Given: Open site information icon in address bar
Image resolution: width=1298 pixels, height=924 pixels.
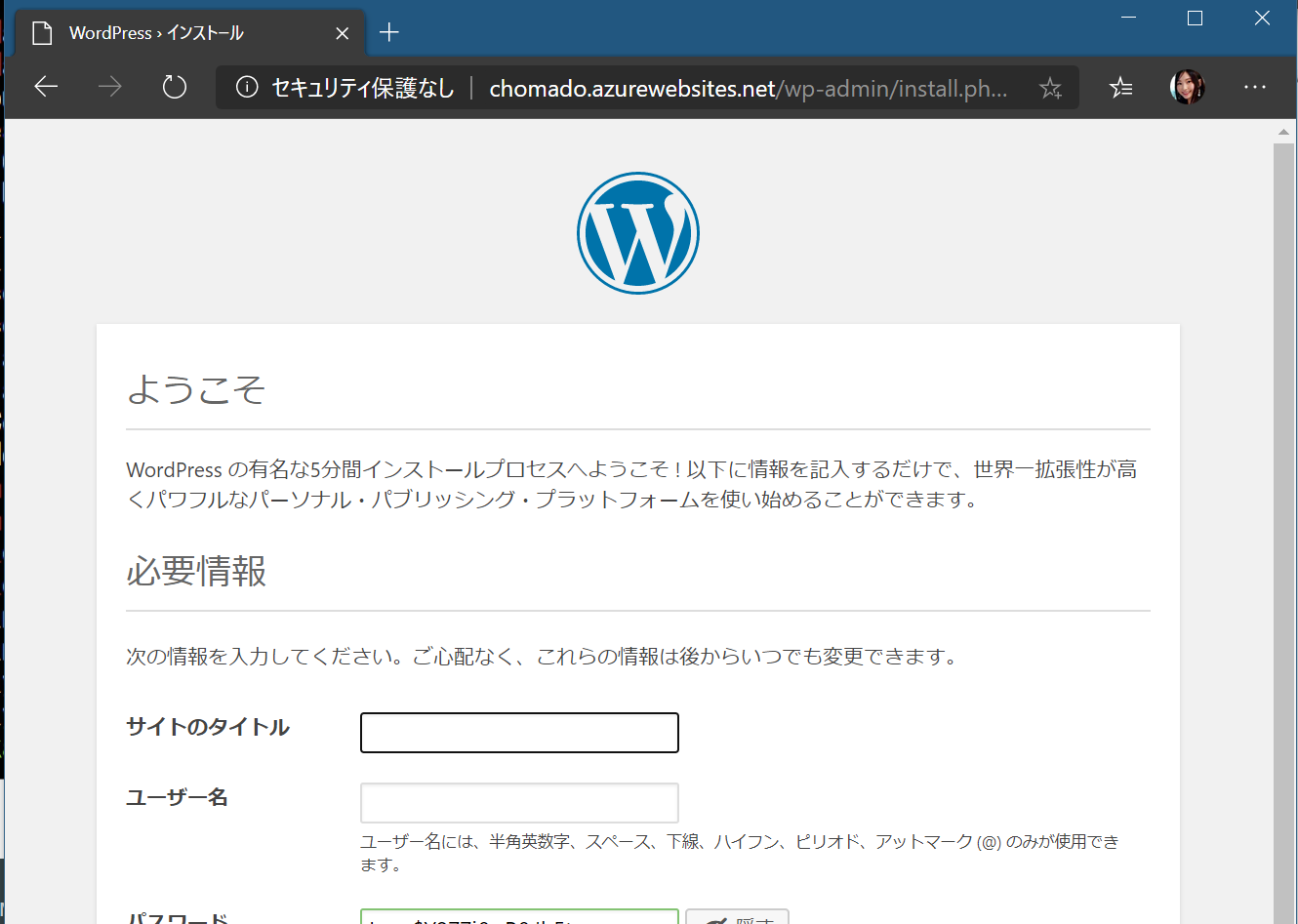Looking at the screenshot, I should [247, 88].
